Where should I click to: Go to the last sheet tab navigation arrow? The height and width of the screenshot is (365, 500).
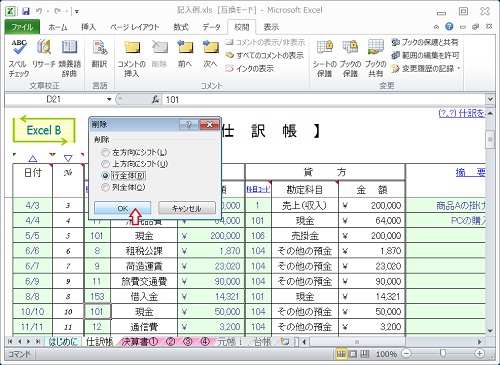coord(38,342)
